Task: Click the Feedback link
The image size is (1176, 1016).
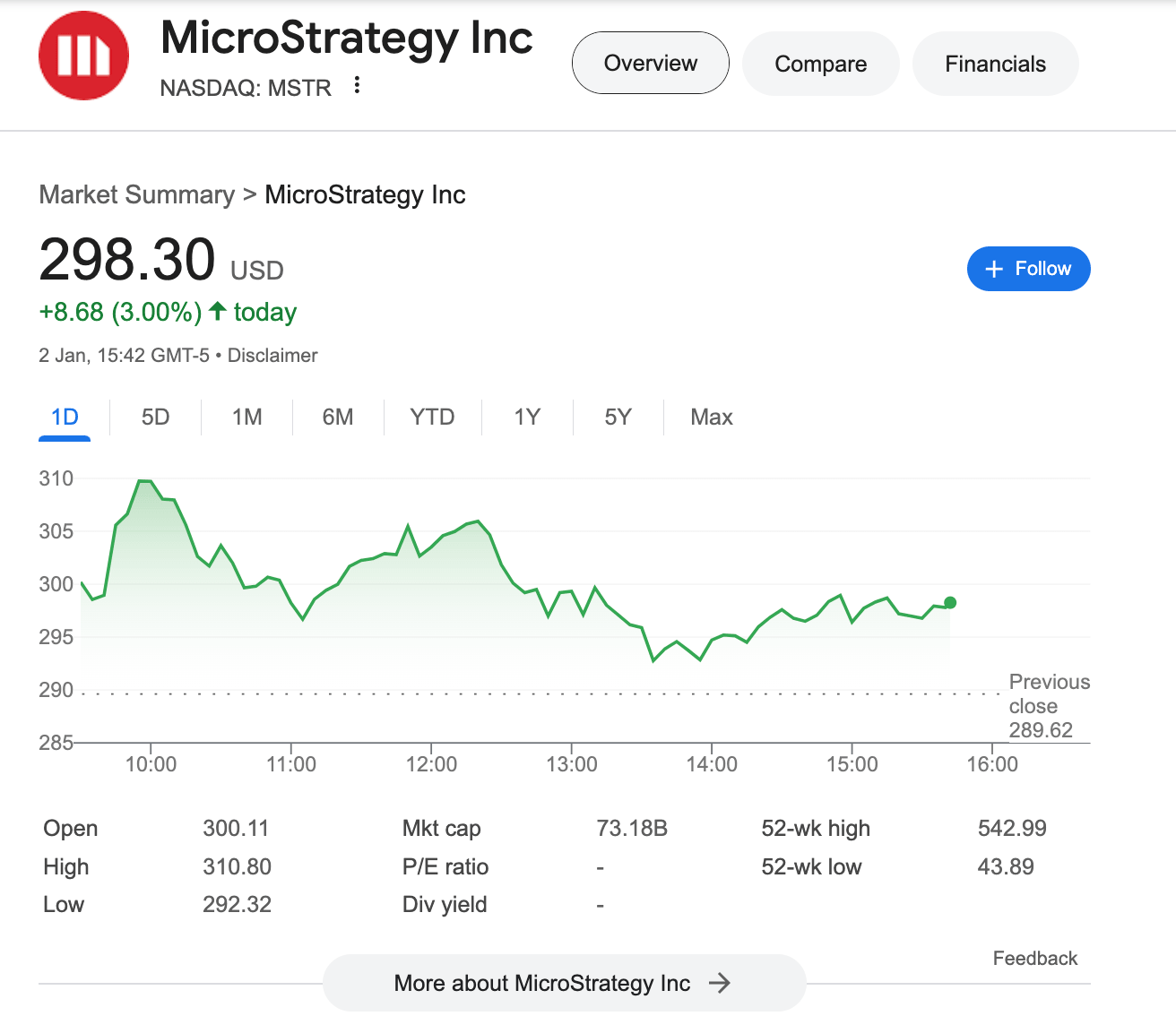Action: pyautogui.click(x=1034, y=959)
